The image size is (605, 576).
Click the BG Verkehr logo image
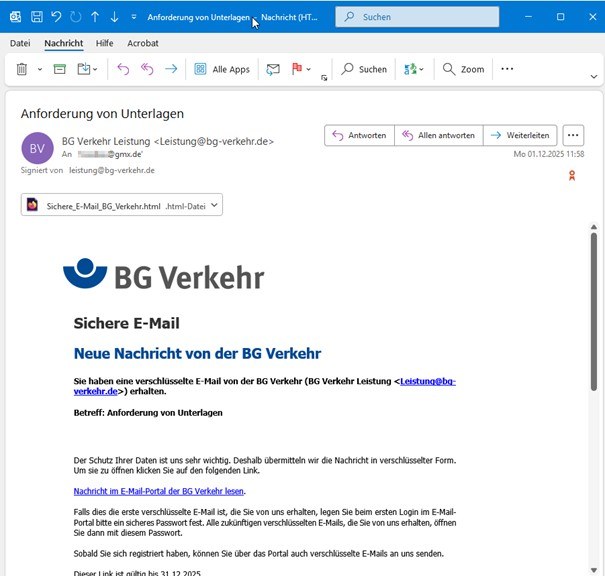click(164, 275)
